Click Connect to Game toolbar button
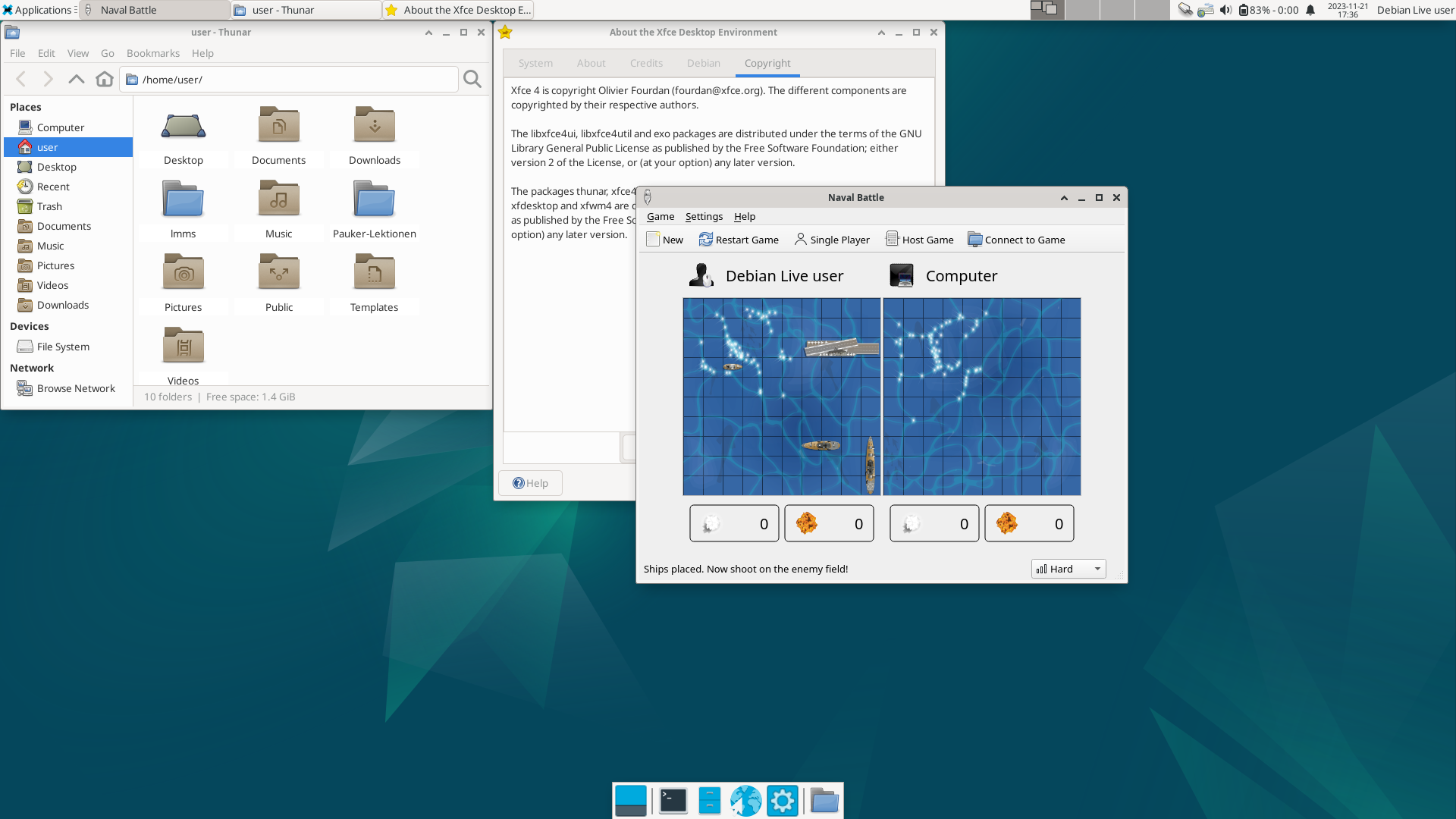 pos(1016,240)
